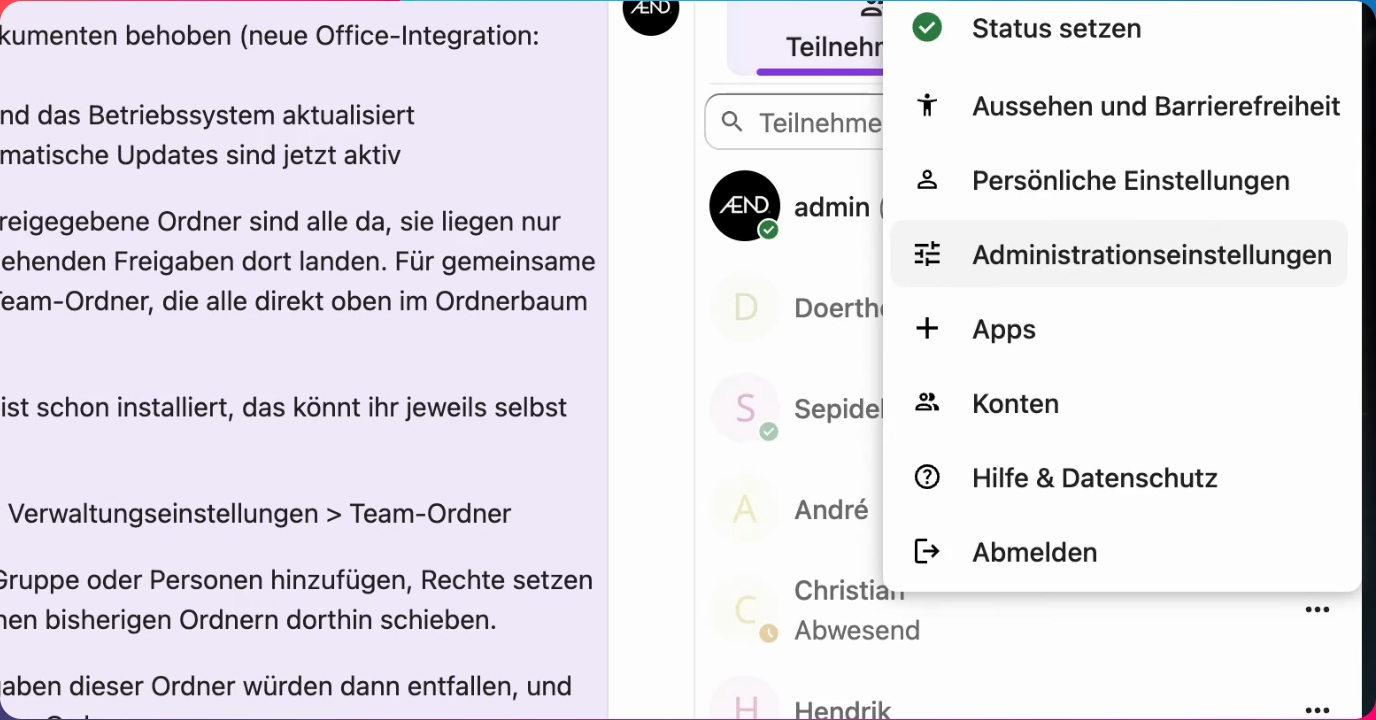
Task: Click Sepideh's avatar with letter S
Action: (x=745, y=408)
